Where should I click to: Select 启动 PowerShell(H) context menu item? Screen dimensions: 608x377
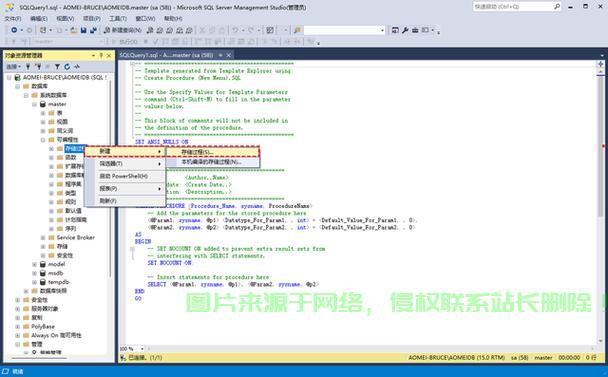[x=125, y=176]
